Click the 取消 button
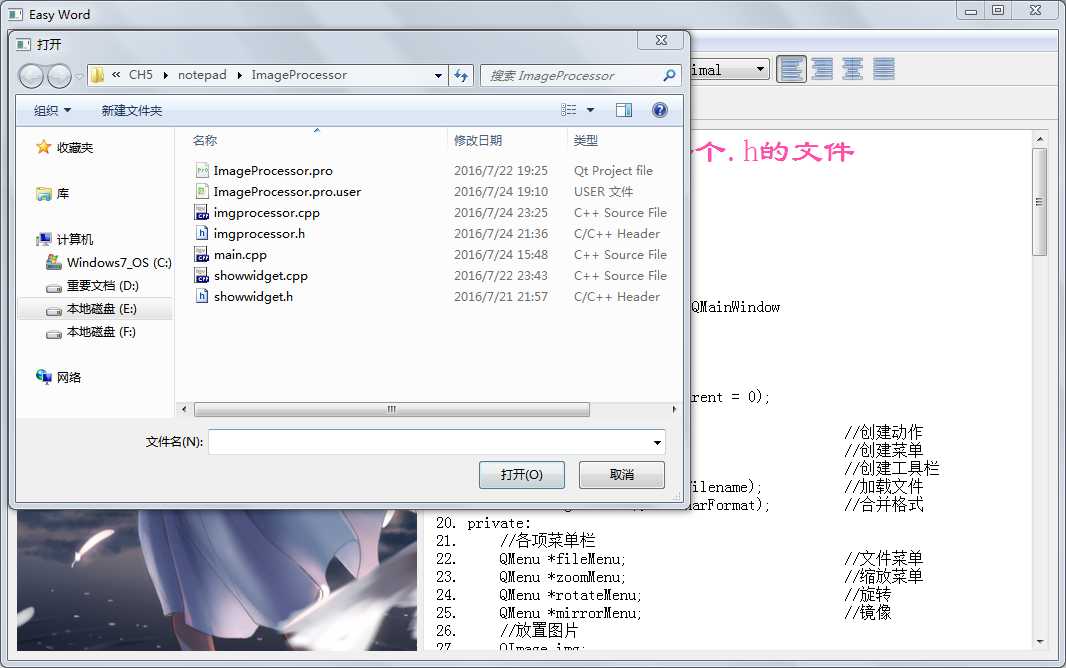 pos(621,475)
